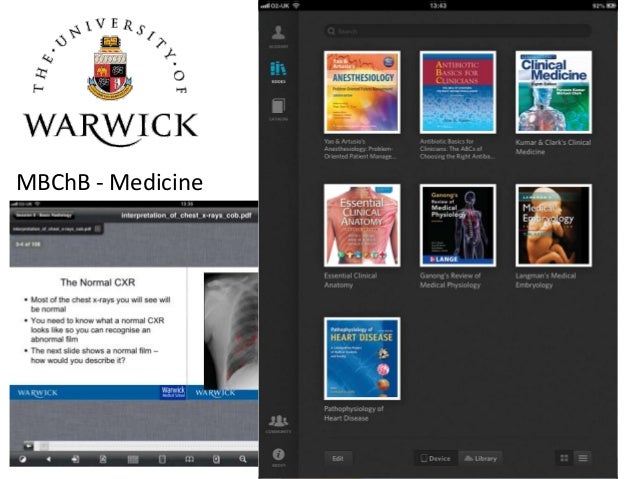Click the search magnifier icon in PDF toolbar
The width and height of the screenshot is (638, 479).
click(243, 459)
